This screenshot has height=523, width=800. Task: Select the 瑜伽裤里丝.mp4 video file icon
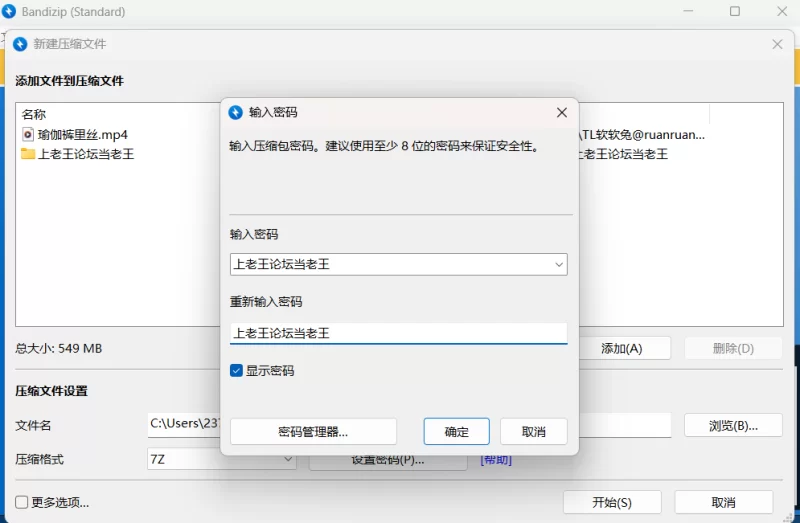pyautogui.click(x=28, y=134)
